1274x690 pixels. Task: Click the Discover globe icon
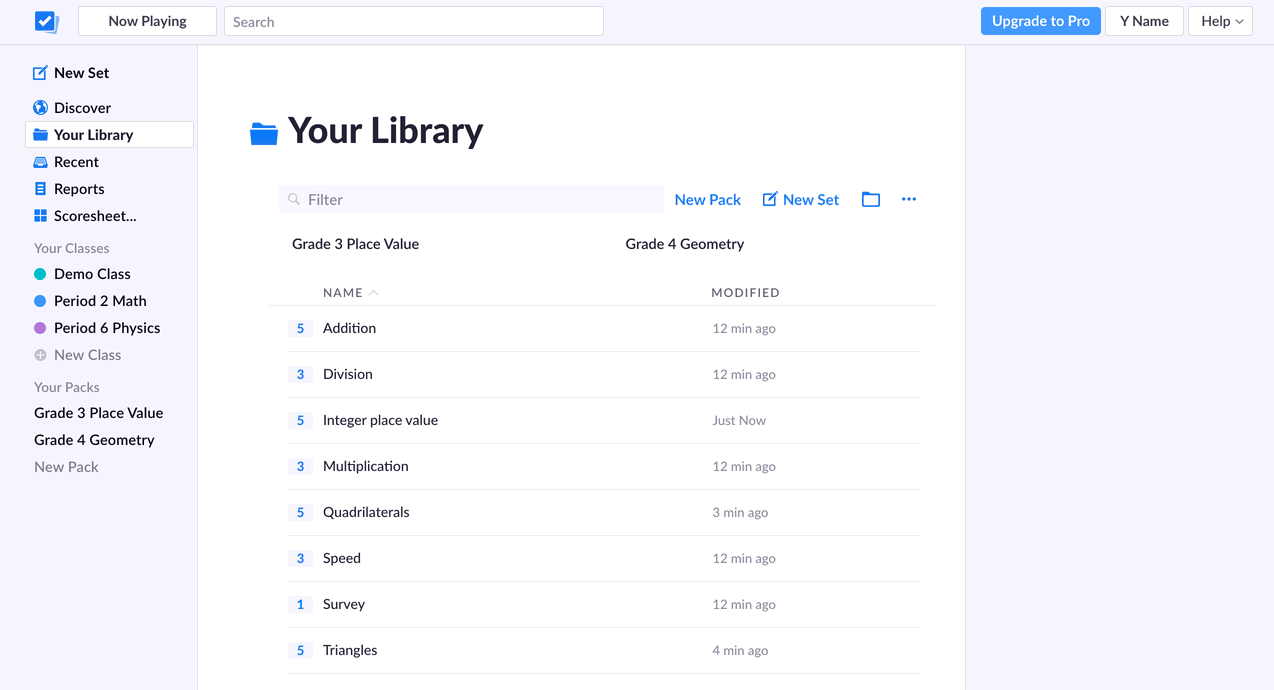[40, 108]
